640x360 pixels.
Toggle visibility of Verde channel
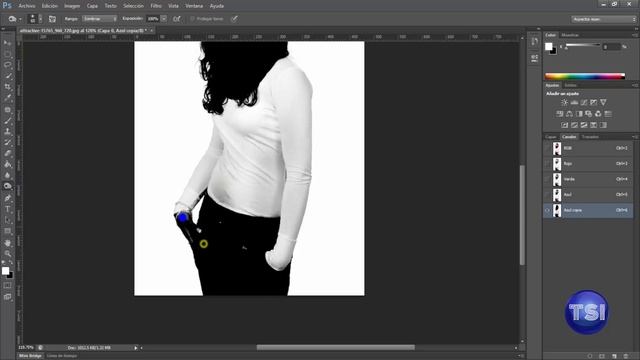[x=547, y=179]
